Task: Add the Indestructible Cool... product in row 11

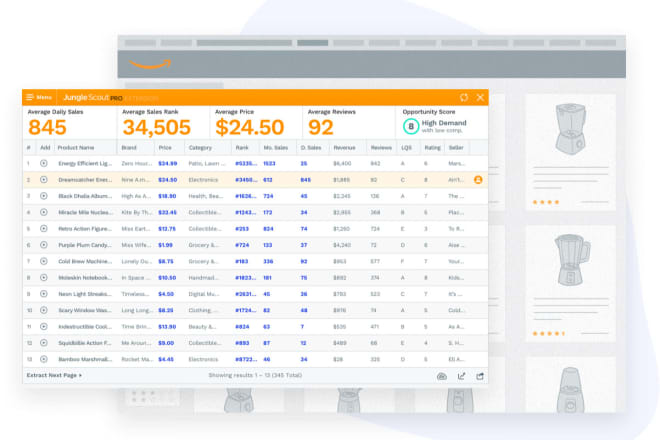Action: point(44,327)
